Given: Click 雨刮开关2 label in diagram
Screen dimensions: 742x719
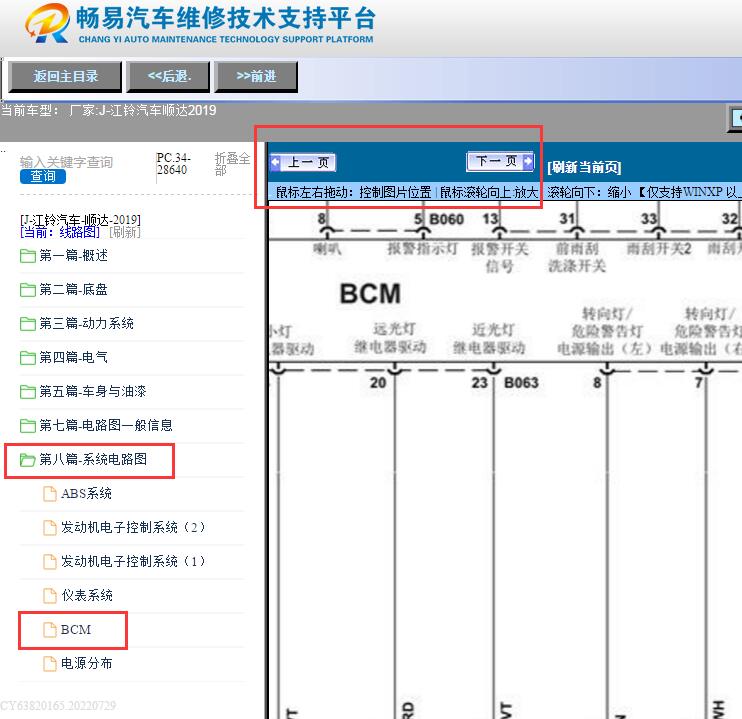Looking at the screenshot, I should tap(659, 249).
